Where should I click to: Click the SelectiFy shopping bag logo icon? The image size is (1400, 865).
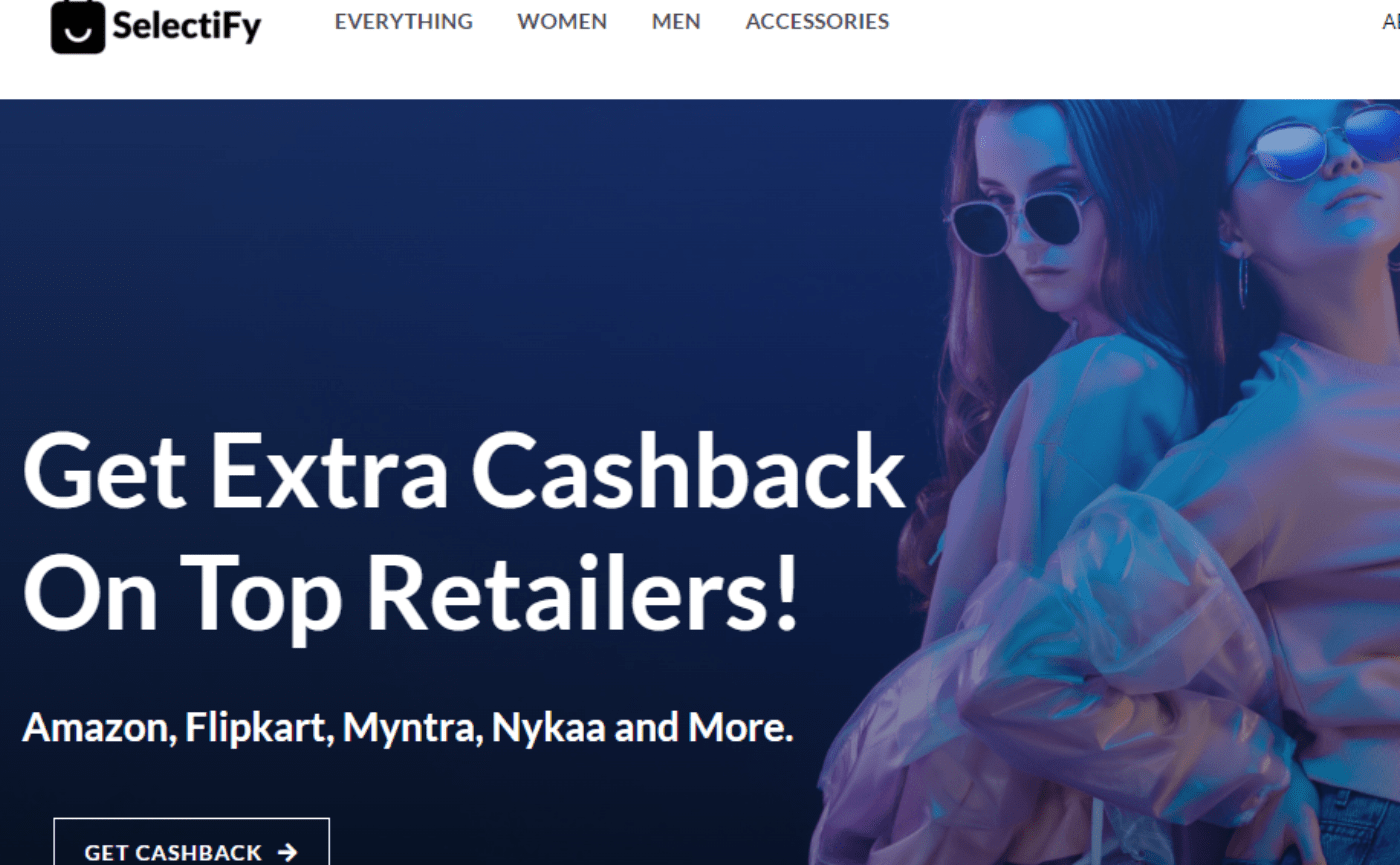tap(78, 25)
